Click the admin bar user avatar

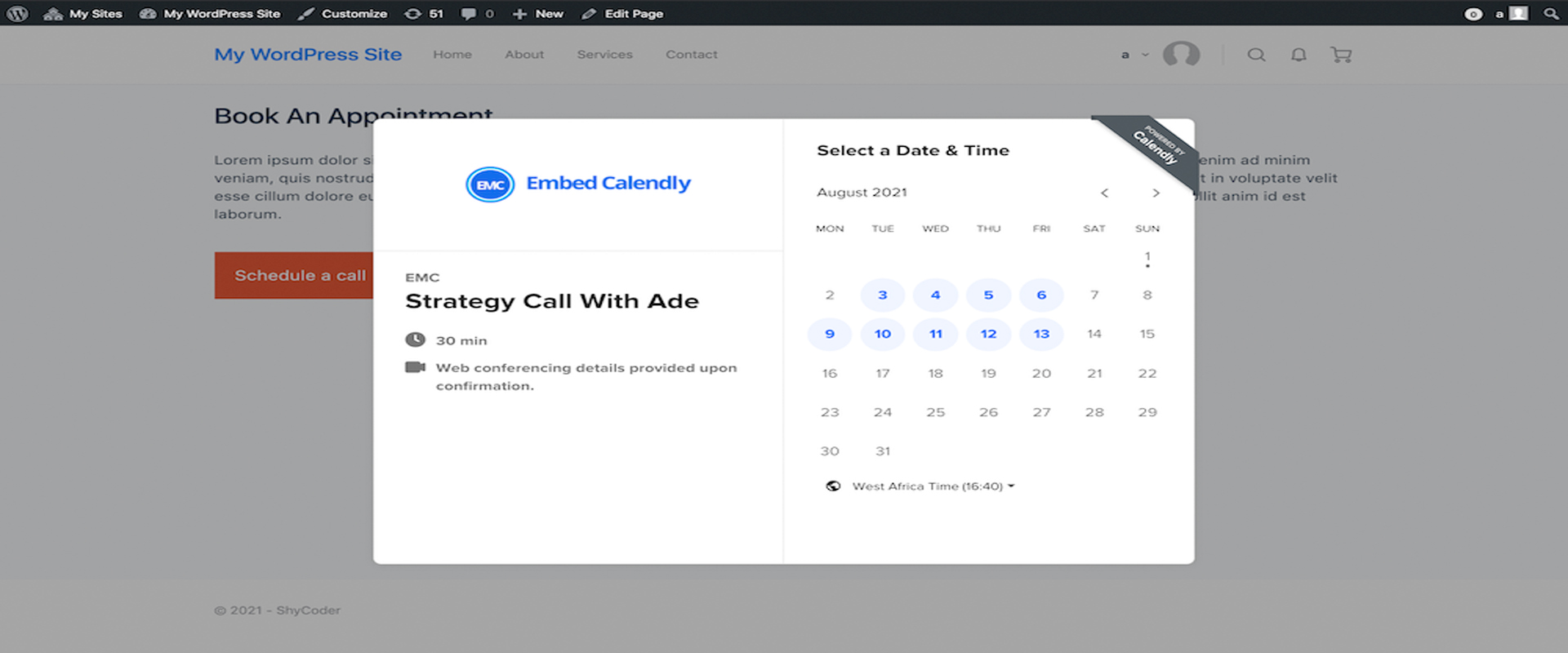coord(1518,13)
